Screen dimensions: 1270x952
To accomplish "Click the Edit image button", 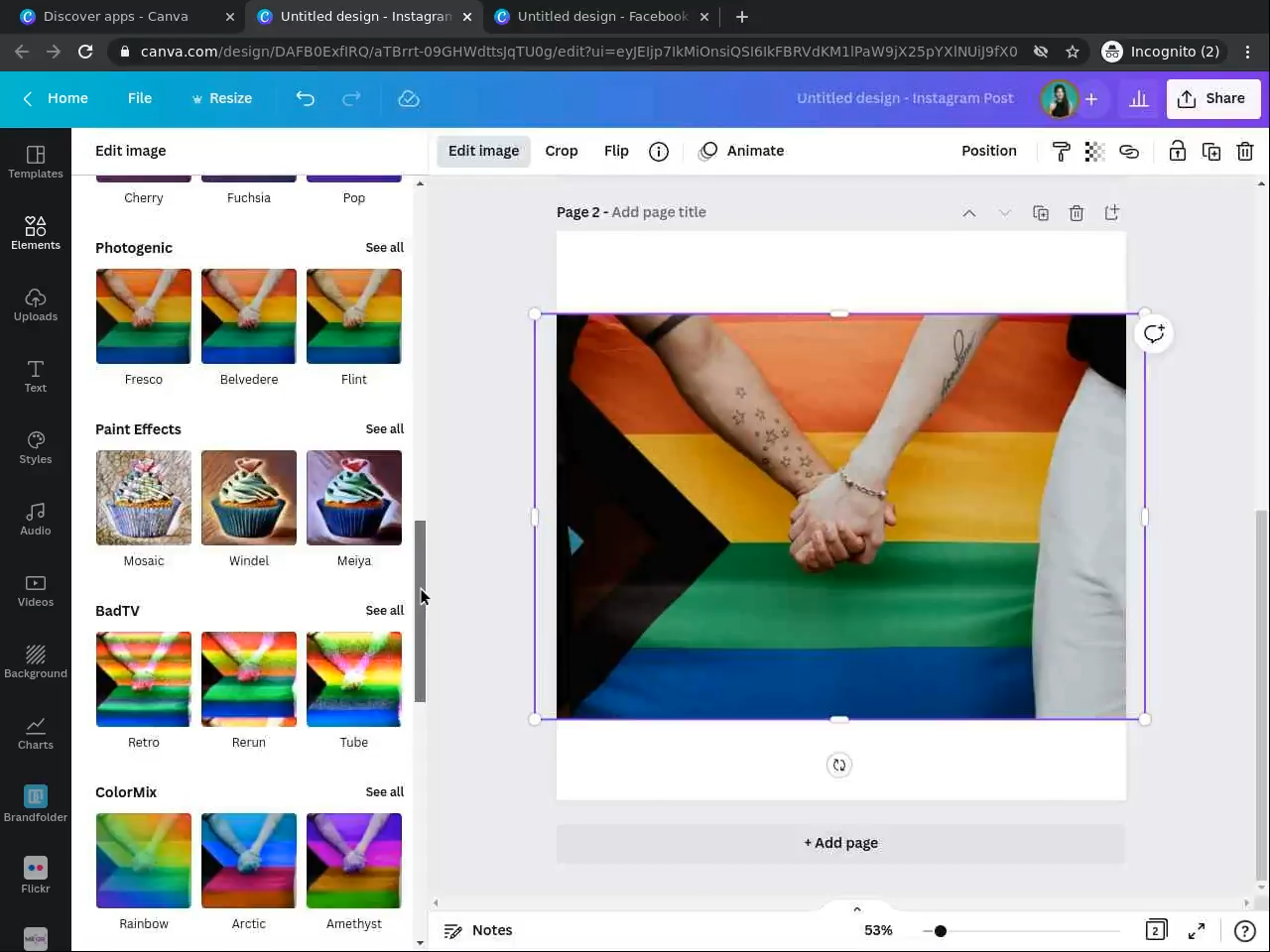I will pyautogui.click(x=484, y=151).
